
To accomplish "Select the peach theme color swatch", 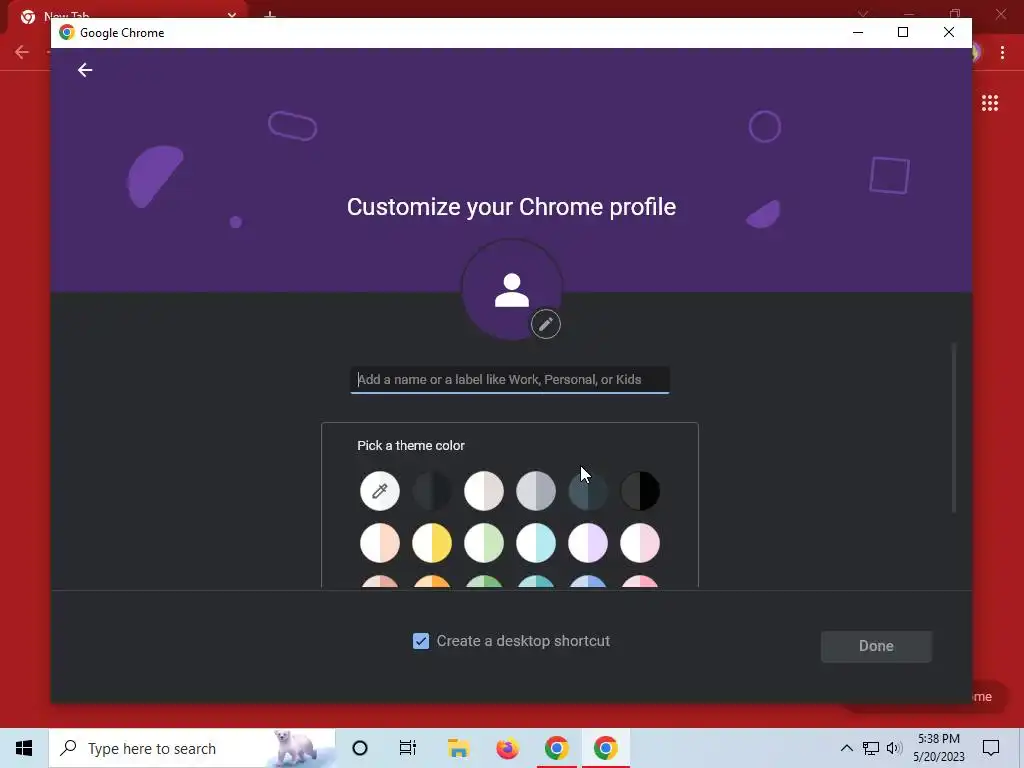I will coord(379,543).
